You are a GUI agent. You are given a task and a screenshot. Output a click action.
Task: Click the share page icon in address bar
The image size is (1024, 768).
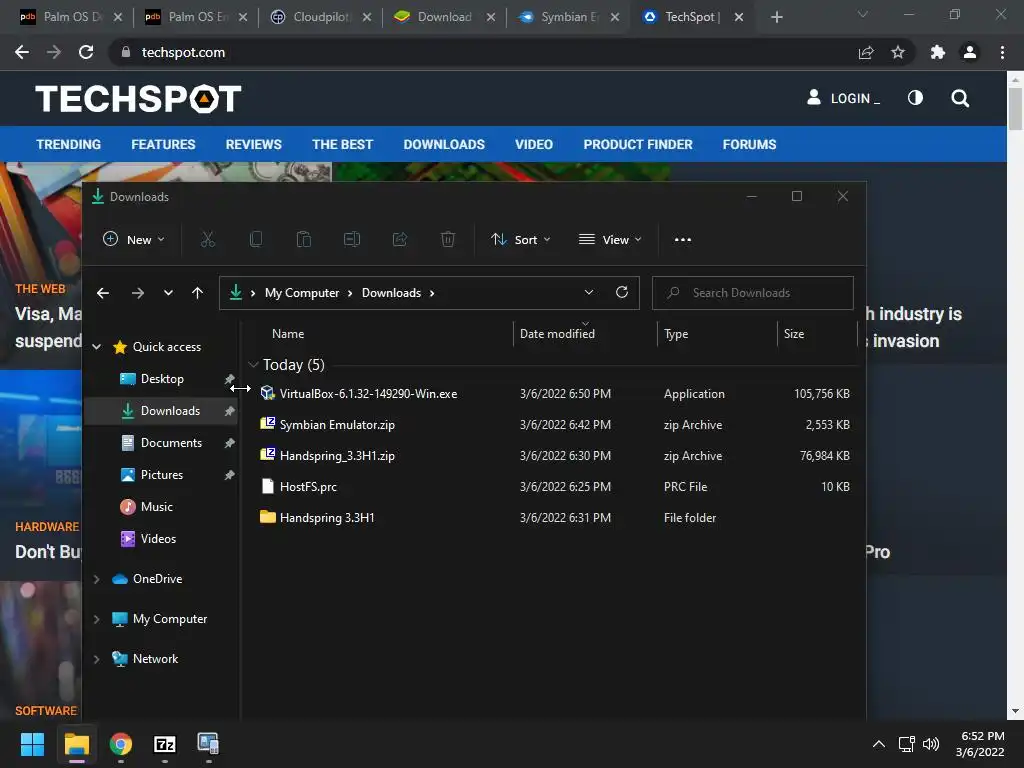[866, 52]
